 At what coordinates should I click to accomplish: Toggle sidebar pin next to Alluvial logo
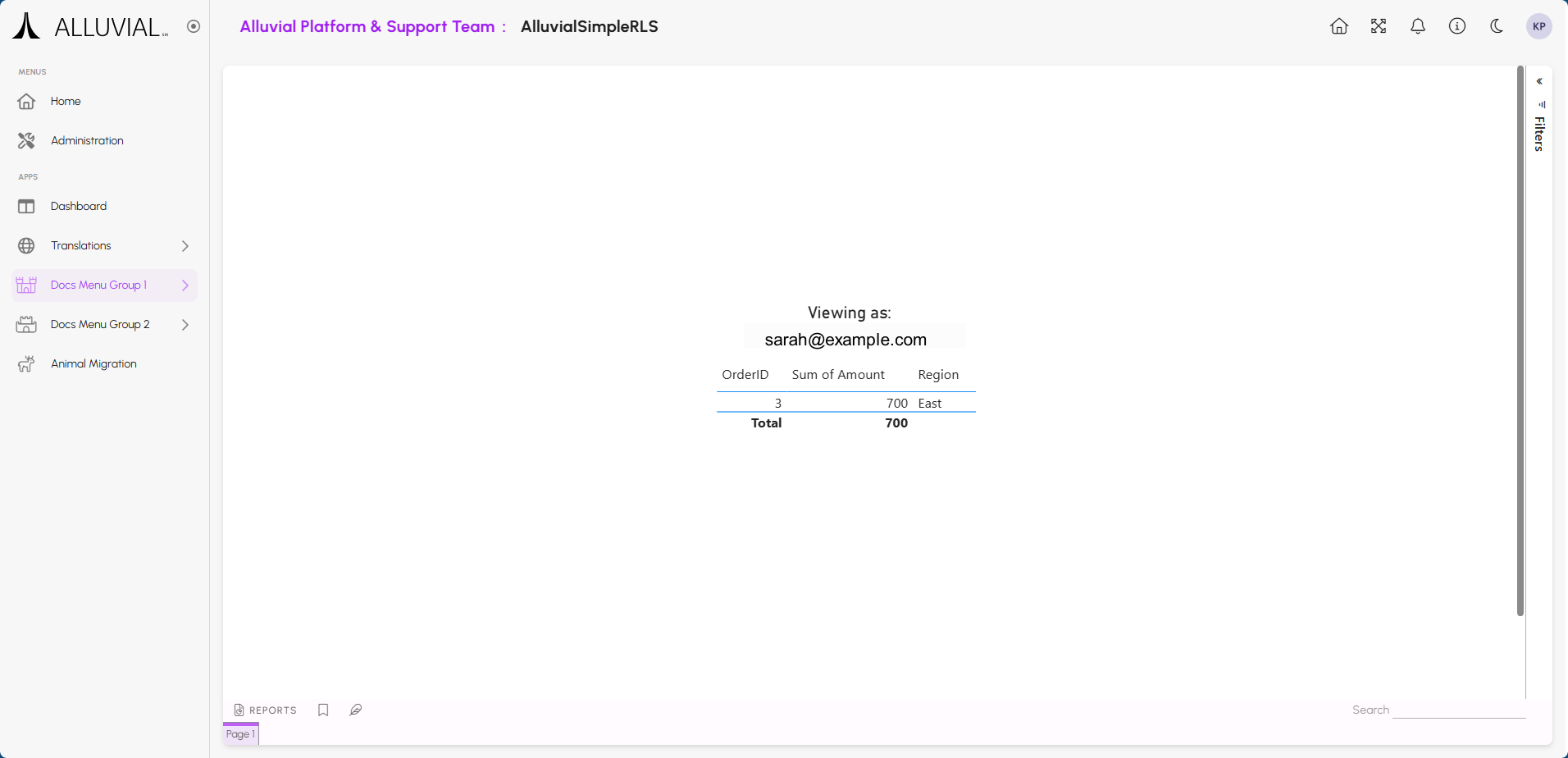tap(194, 26)
